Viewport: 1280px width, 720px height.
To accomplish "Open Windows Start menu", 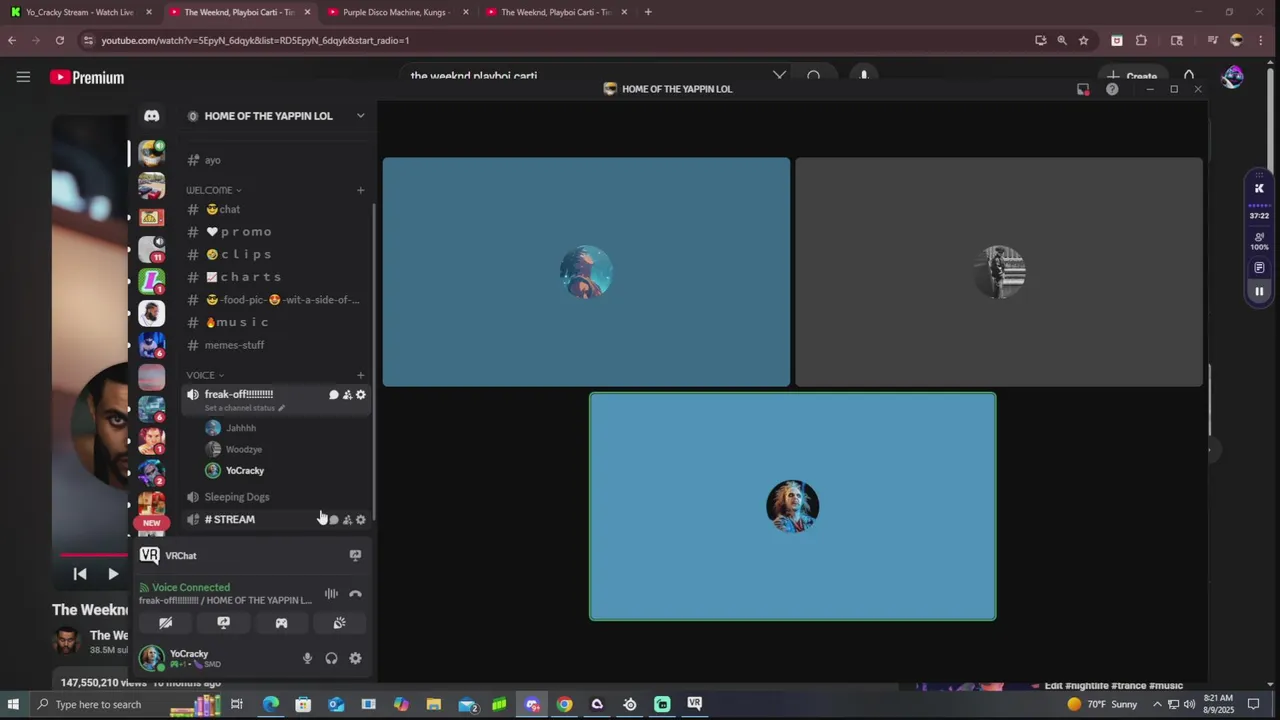I will pos(14,704).
